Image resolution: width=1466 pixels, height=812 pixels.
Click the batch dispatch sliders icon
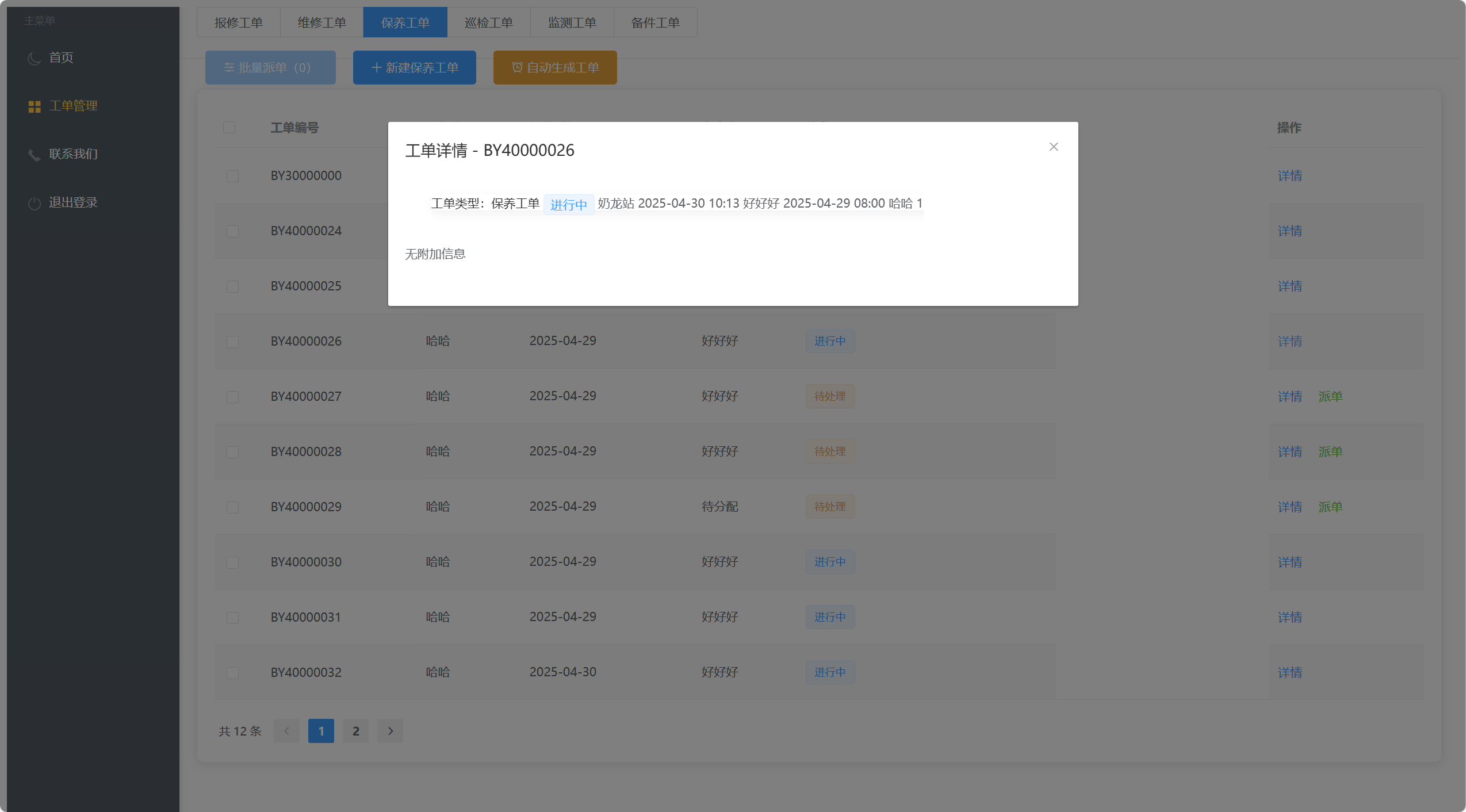(229, 68)
